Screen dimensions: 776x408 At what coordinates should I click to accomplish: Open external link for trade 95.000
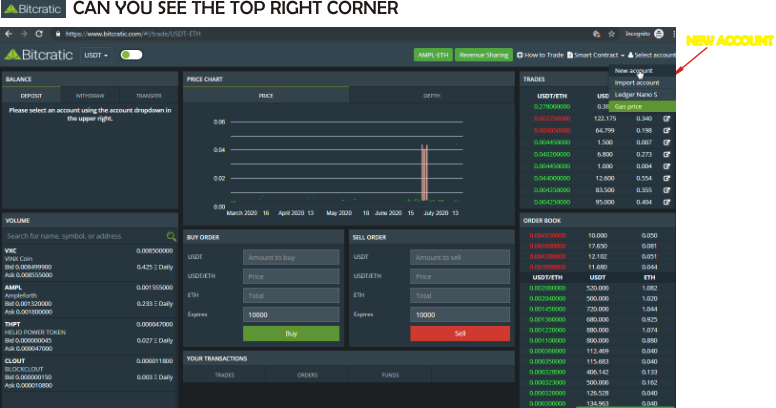tap(667, 202)
